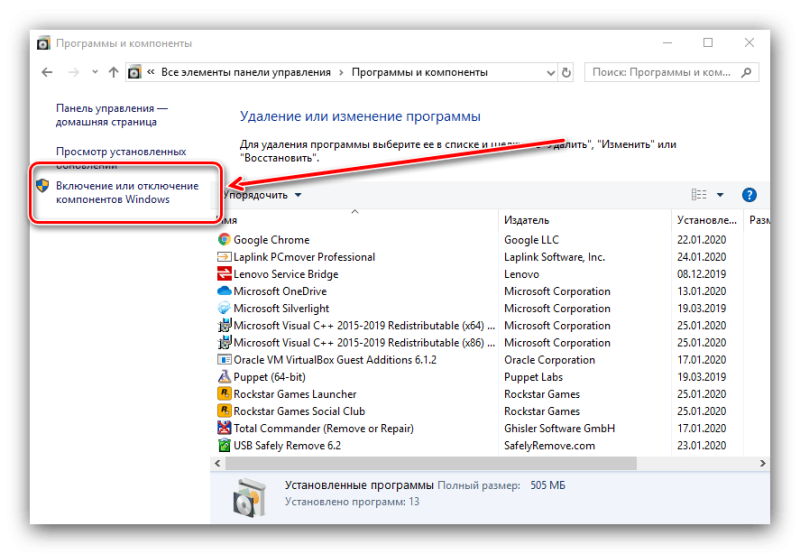Click the refresh button next to address bar
Image resolution: width=800 pixels, height=554 pixels.
click(566, 72)
